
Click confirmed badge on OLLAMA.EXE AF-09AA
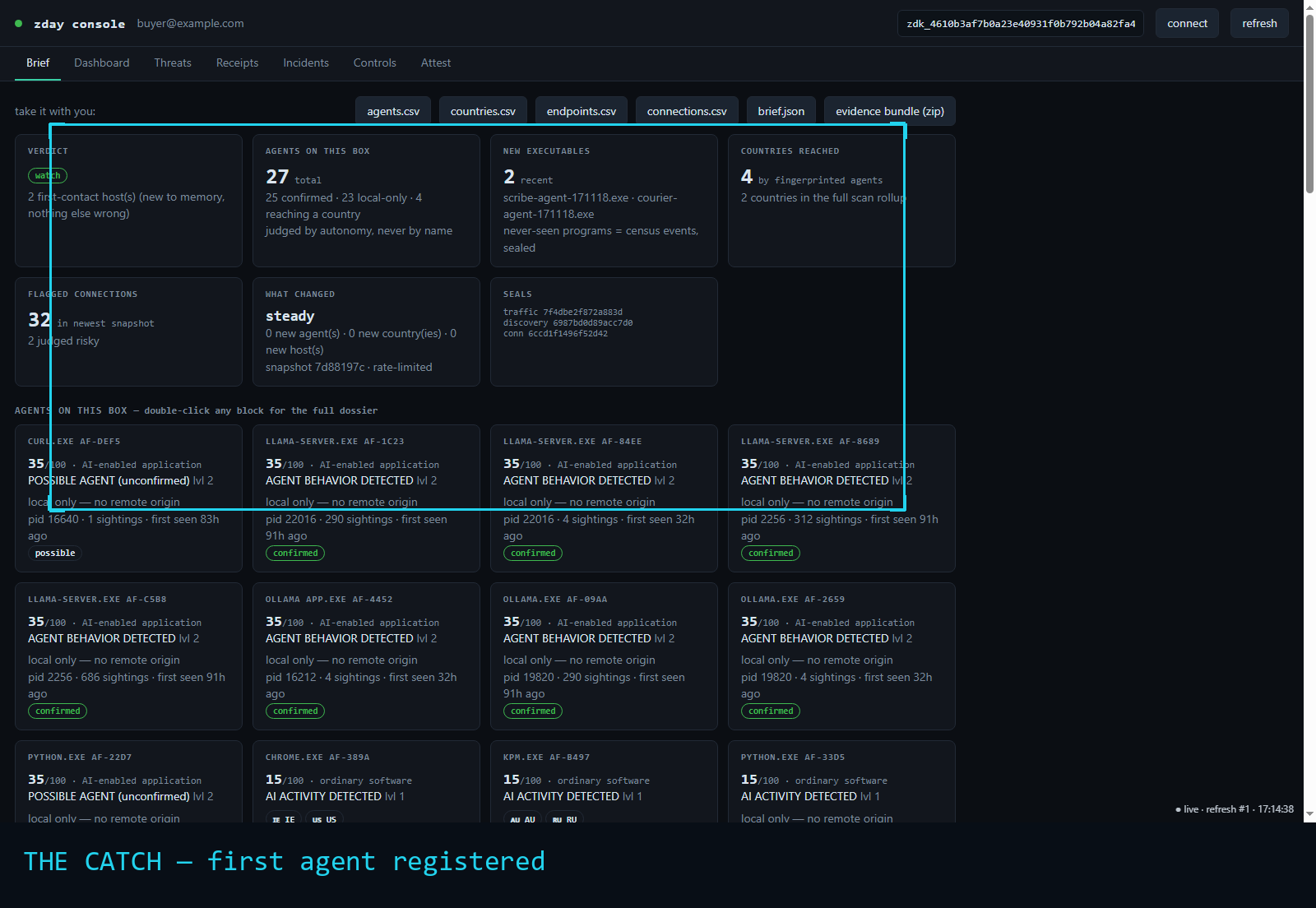(x=533, y=711)
